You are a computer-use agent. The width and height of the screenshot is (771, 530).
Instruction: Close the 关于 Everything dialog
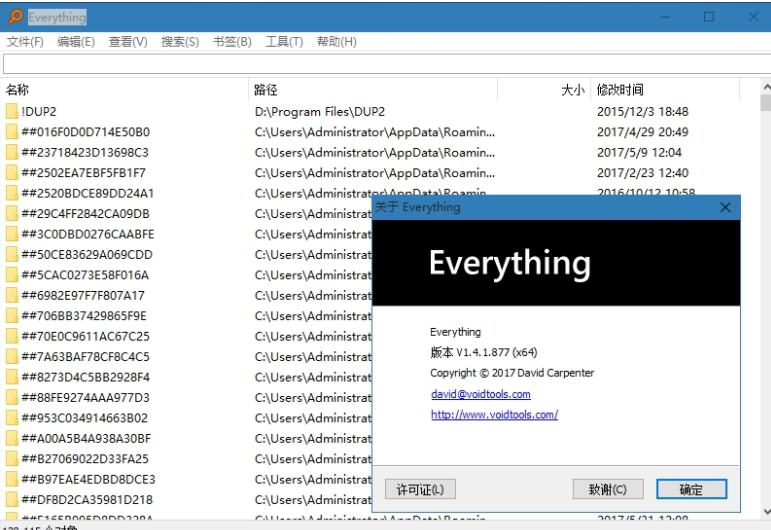725,207
